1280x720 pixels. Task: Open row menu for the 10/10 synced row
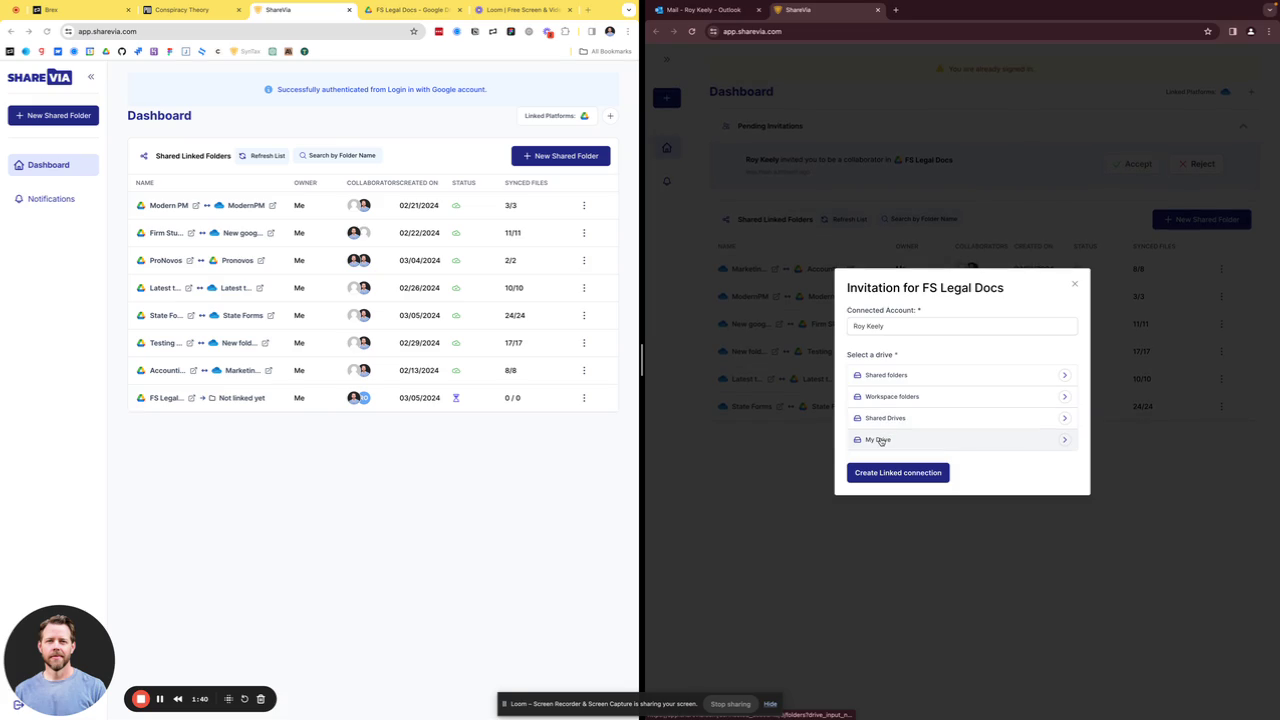coord(584,288)
